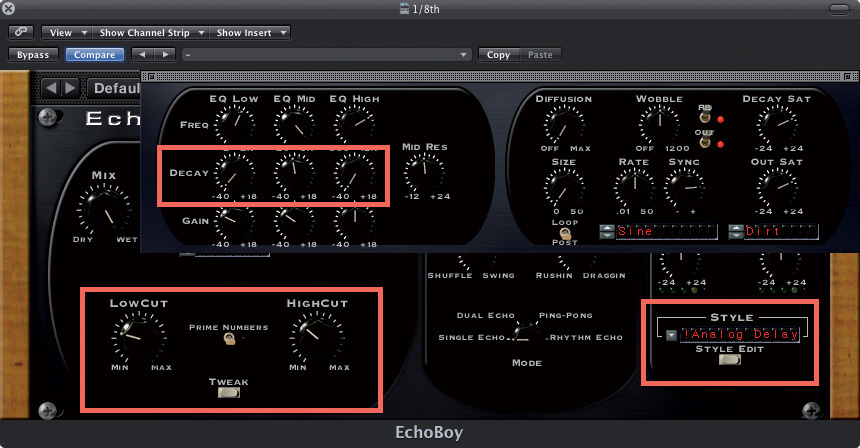The image size is (860, 448).
Task: Click EchoBoy next preset arrow near Default
Action: click(70, 88)
